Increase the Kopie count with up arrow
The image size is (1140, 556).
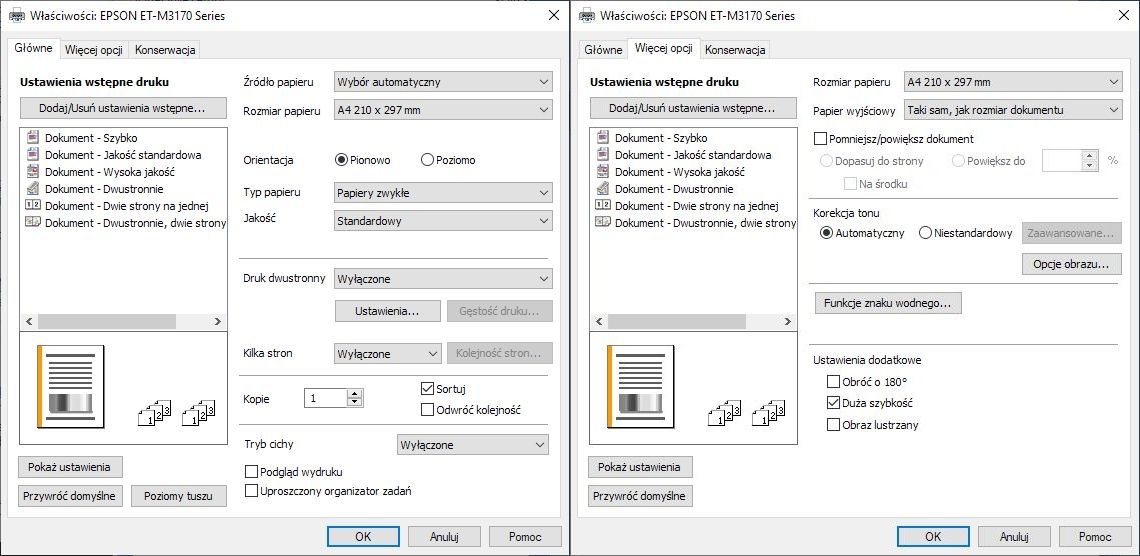[x=355, y=394]
